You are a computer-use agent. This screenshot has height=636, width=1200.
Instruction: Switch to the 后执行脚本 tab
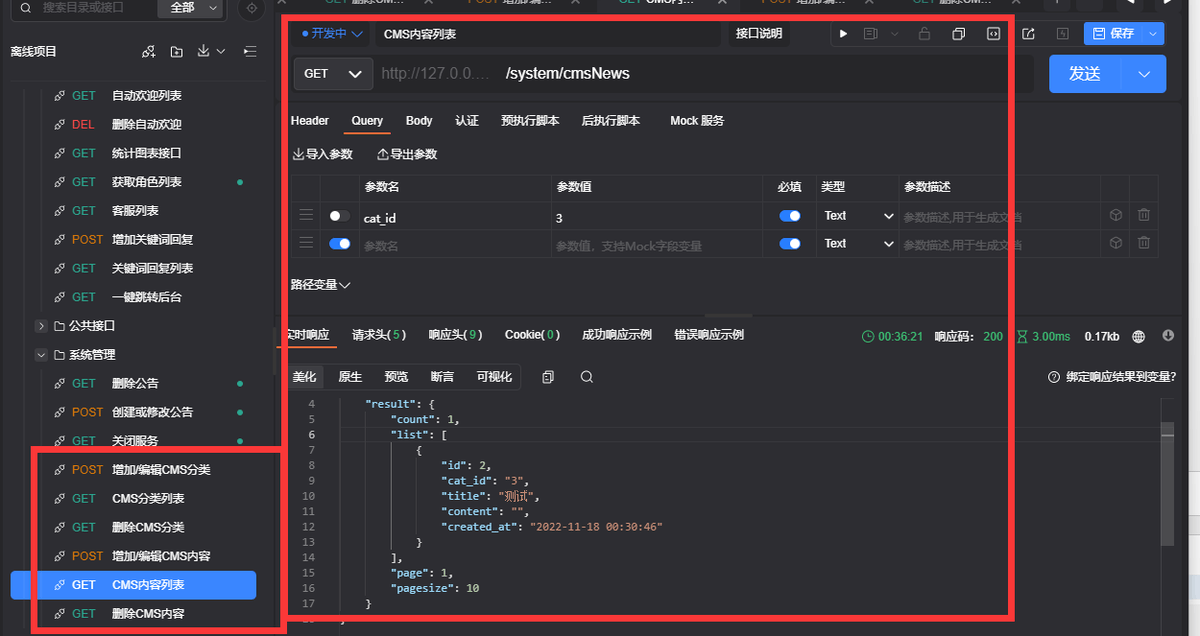click(611, 121)
